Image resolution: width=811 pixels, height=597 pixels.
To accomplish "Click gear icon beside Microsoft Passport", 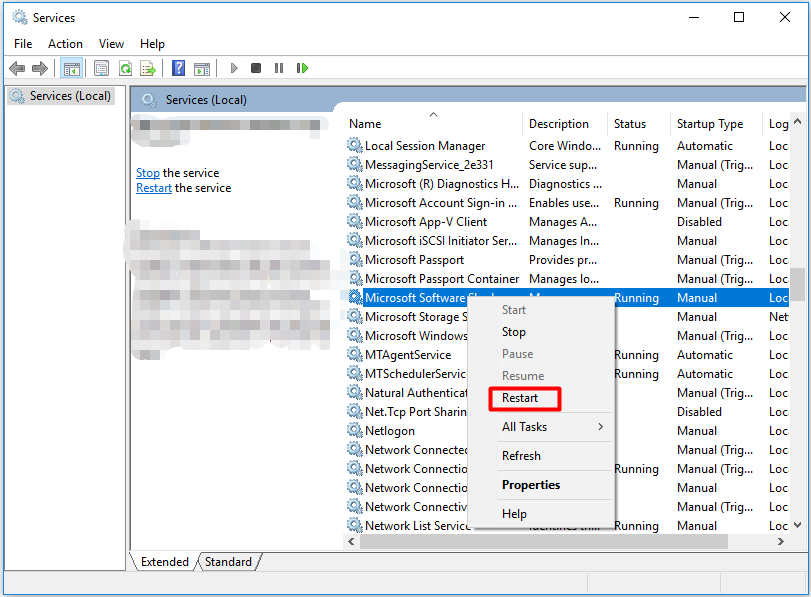I will (354, 260).
